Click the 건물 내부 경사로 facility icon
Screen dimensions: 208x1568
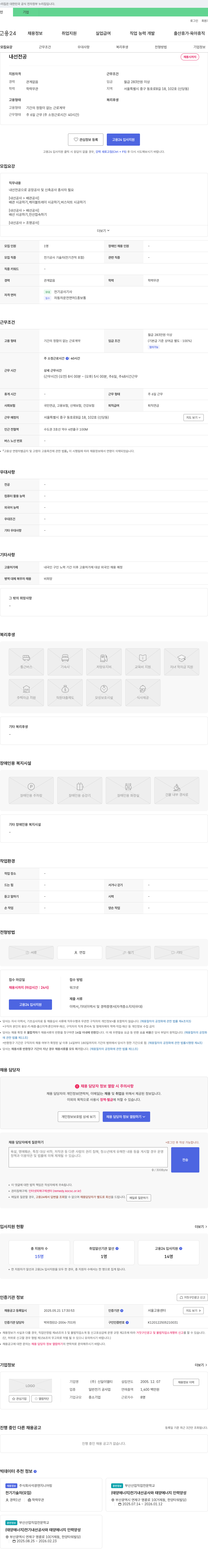pyautogui.click(x=177, y=790)
